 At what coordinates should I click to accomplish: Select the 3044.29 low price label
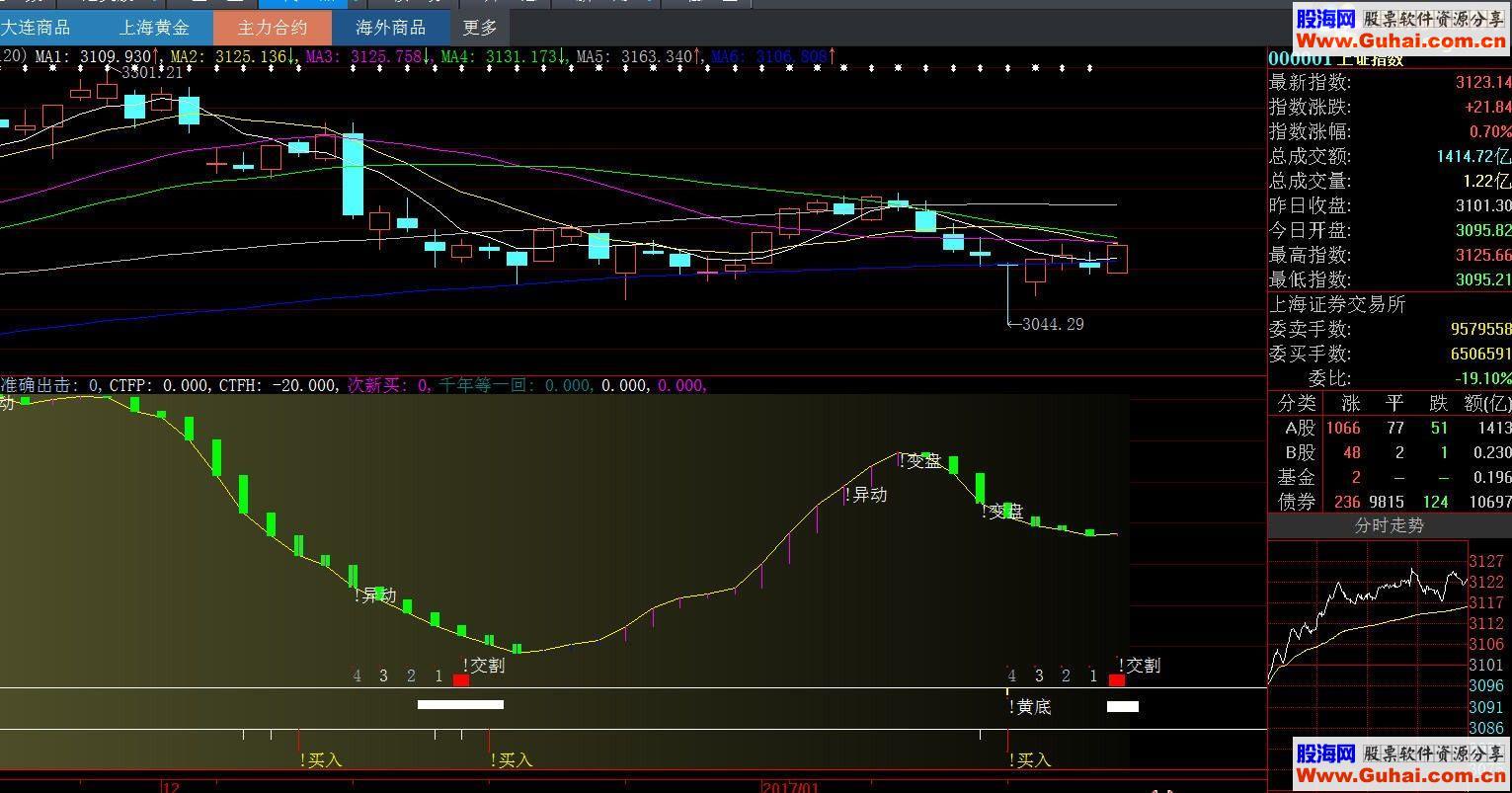(1052, 324)
